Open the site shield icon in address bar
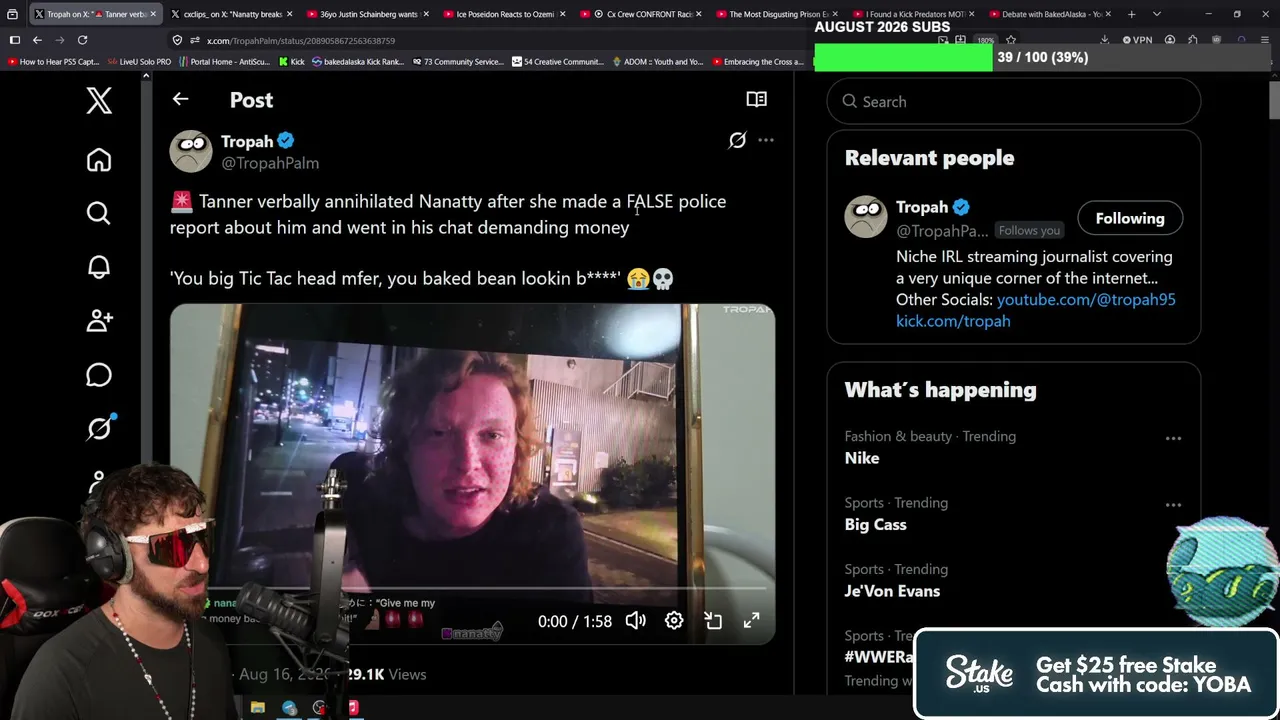1280x720 pixels. [x=177, y=40]
